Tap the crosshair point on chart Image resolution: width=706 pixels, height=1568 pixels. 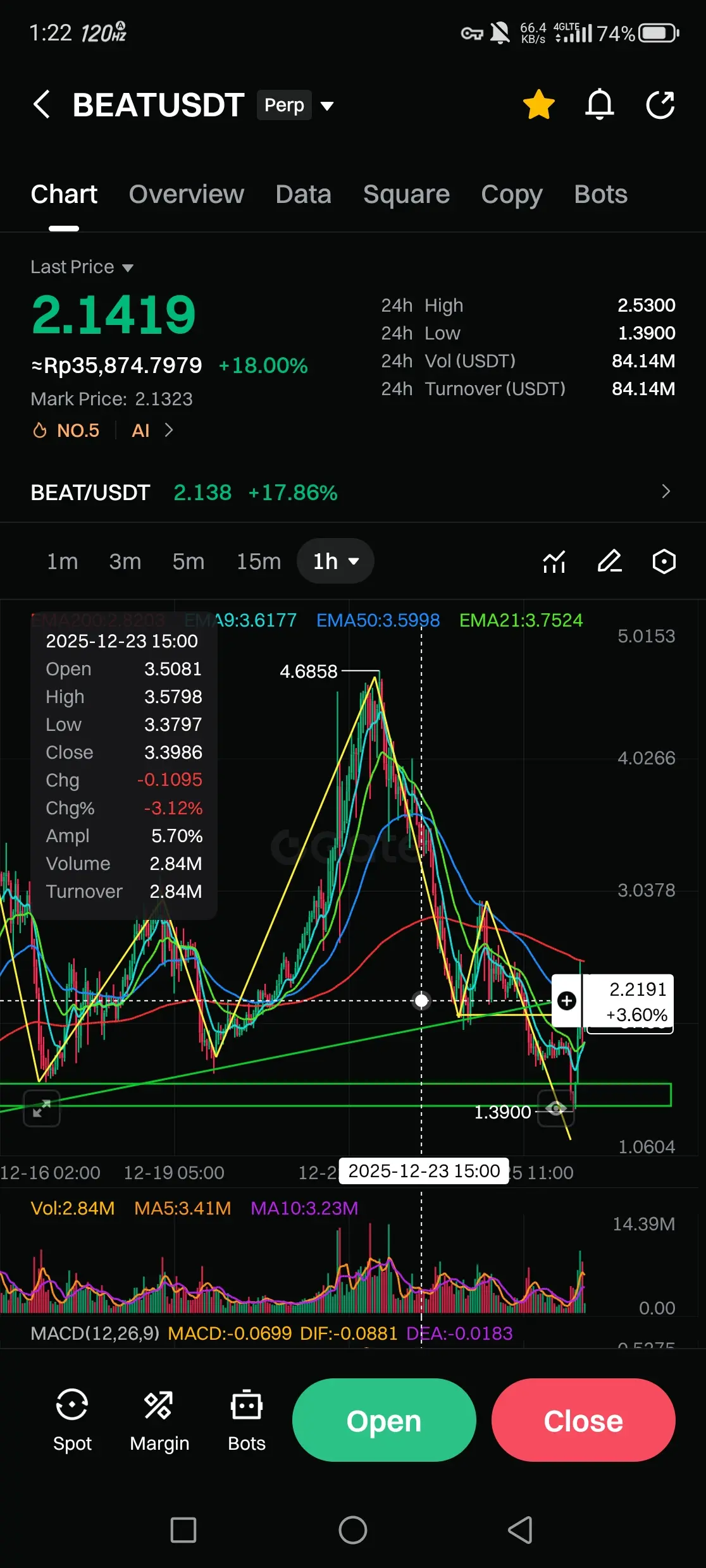coord(421,1000)
